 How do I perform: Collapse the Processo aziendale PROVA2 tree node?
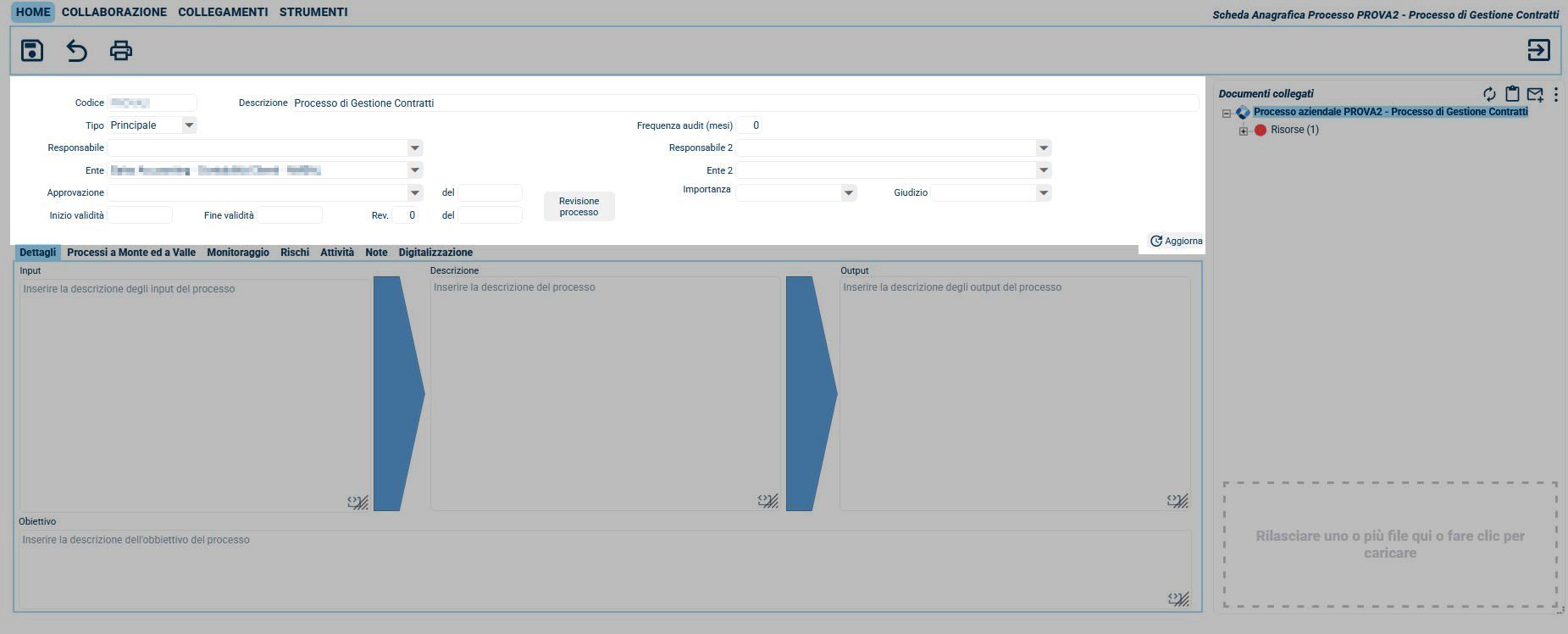1226,114
